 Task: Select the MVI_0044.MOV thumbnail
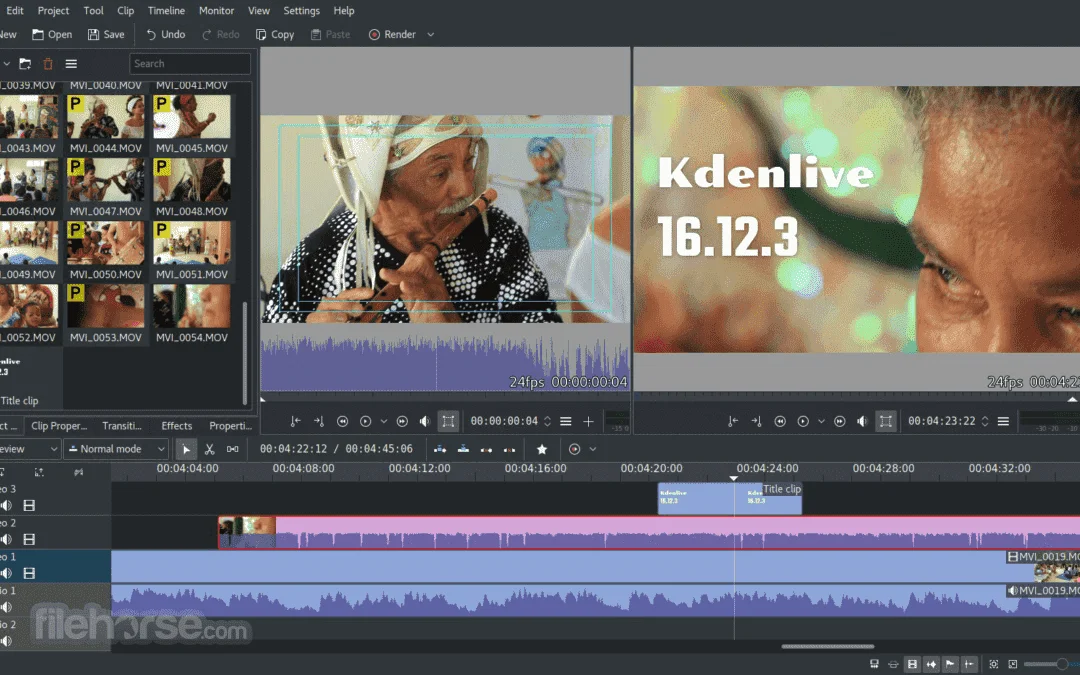coord(105,116)
